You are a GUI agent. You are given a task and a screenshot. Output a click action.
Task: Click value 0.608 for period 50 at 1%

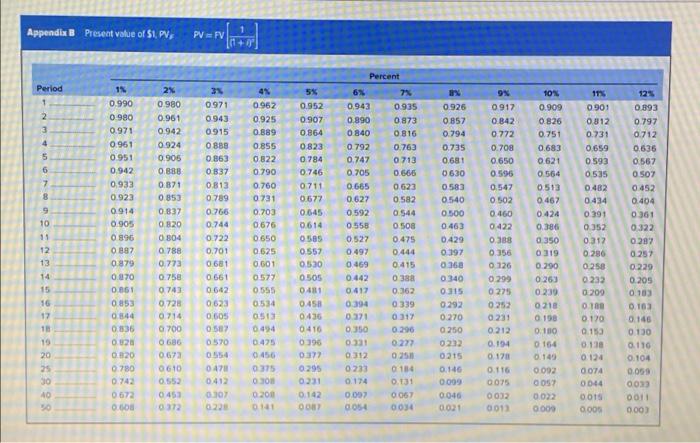click(123, 407)
